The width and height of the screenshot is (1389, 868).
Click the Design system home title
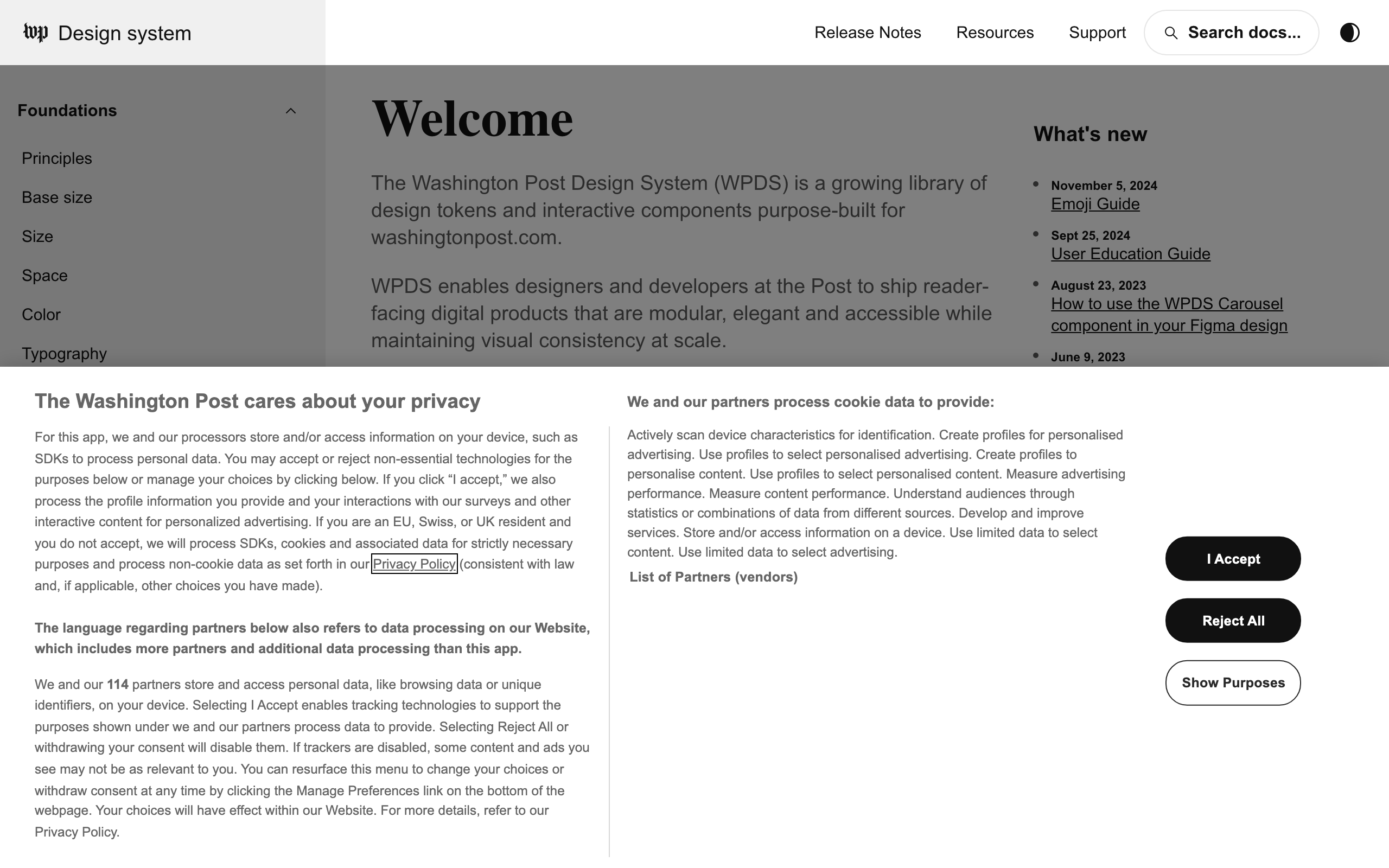click(x=125, y=33)
